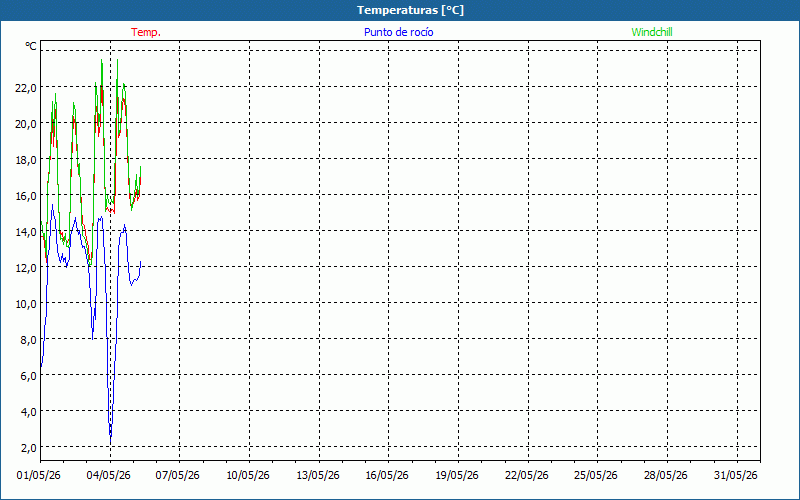Screen dimensions: 800x500
Task: Click the '2,0' y-axis value
Action: tap(28, 447)
